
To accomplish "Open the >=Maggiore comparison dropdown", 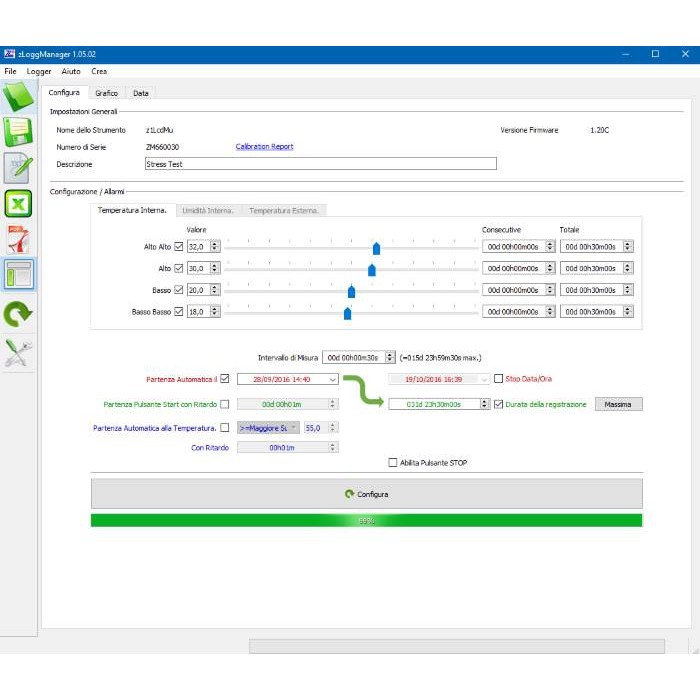I will (268, 428).
